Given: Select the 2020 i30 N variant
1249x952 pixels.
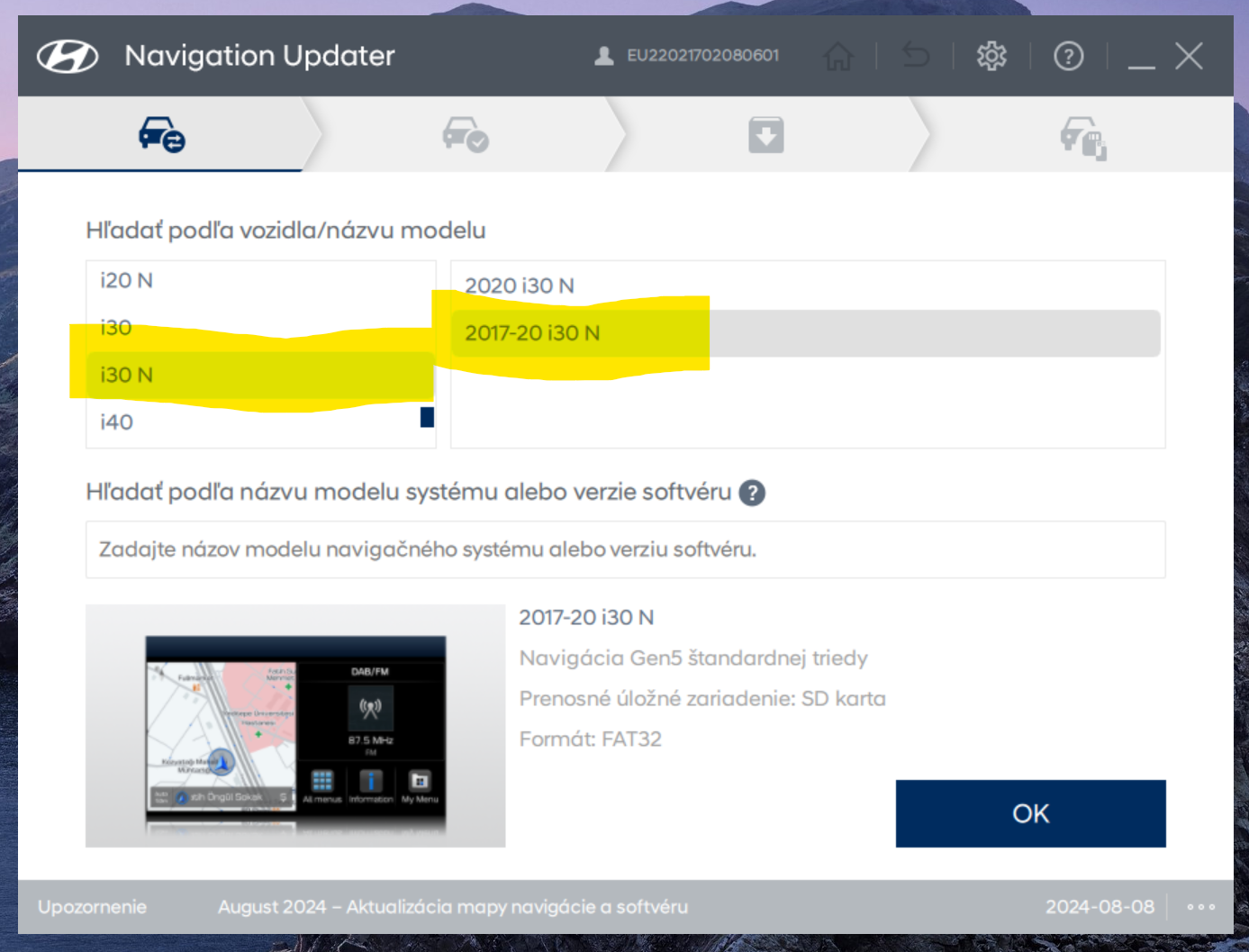Looking at the screenshot, I should click(806, 286).
